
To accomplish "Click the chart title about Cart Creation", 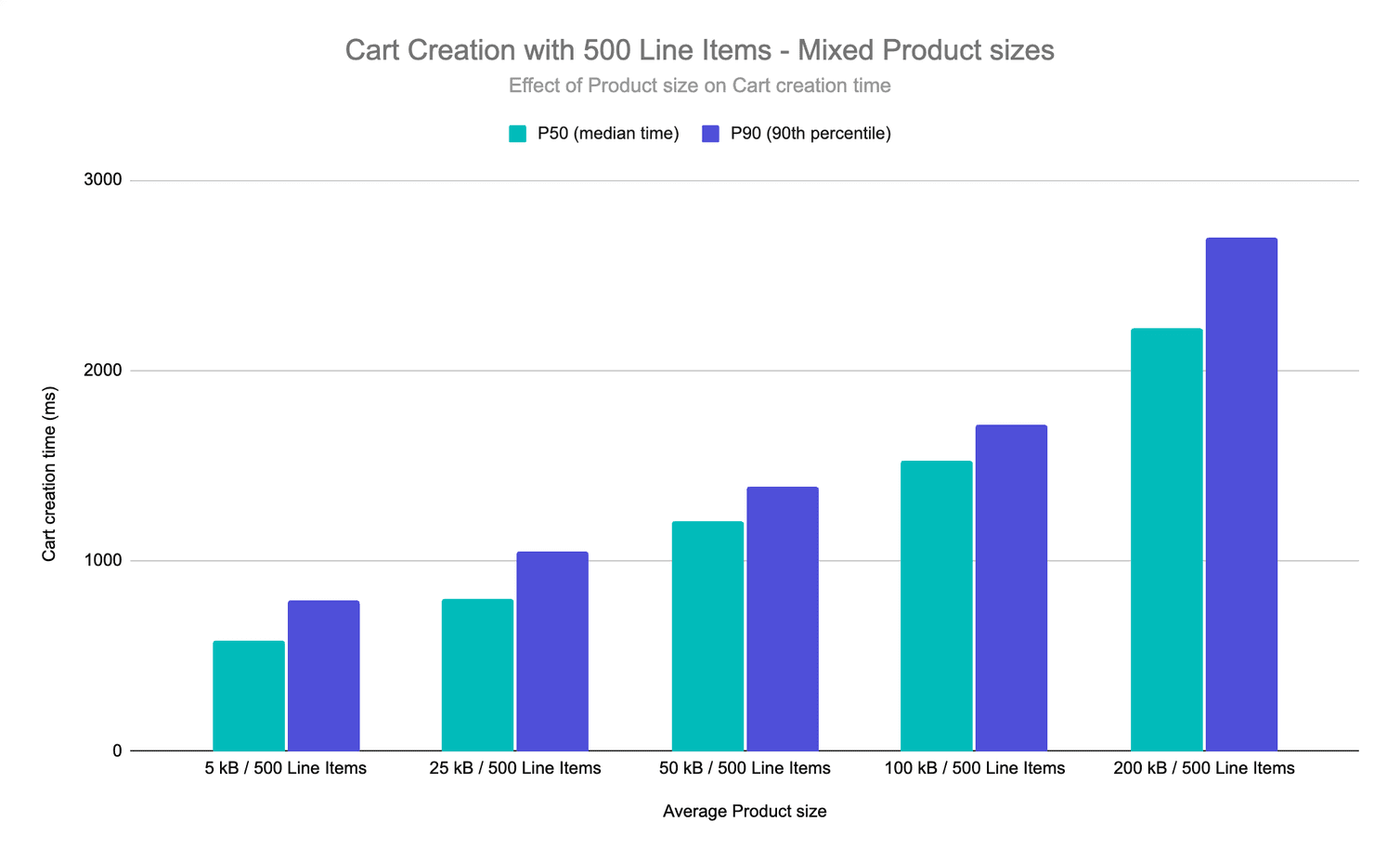I will point(699,50).
